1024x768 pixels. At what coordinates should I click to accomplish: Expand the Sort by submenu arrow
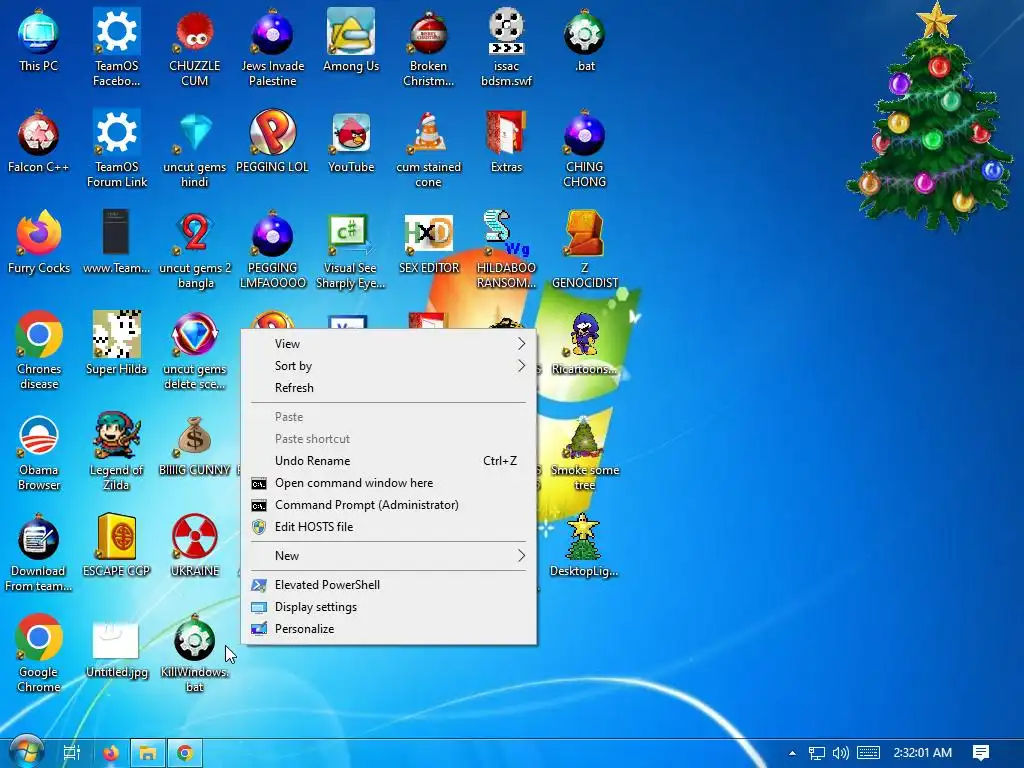[521, 366]
